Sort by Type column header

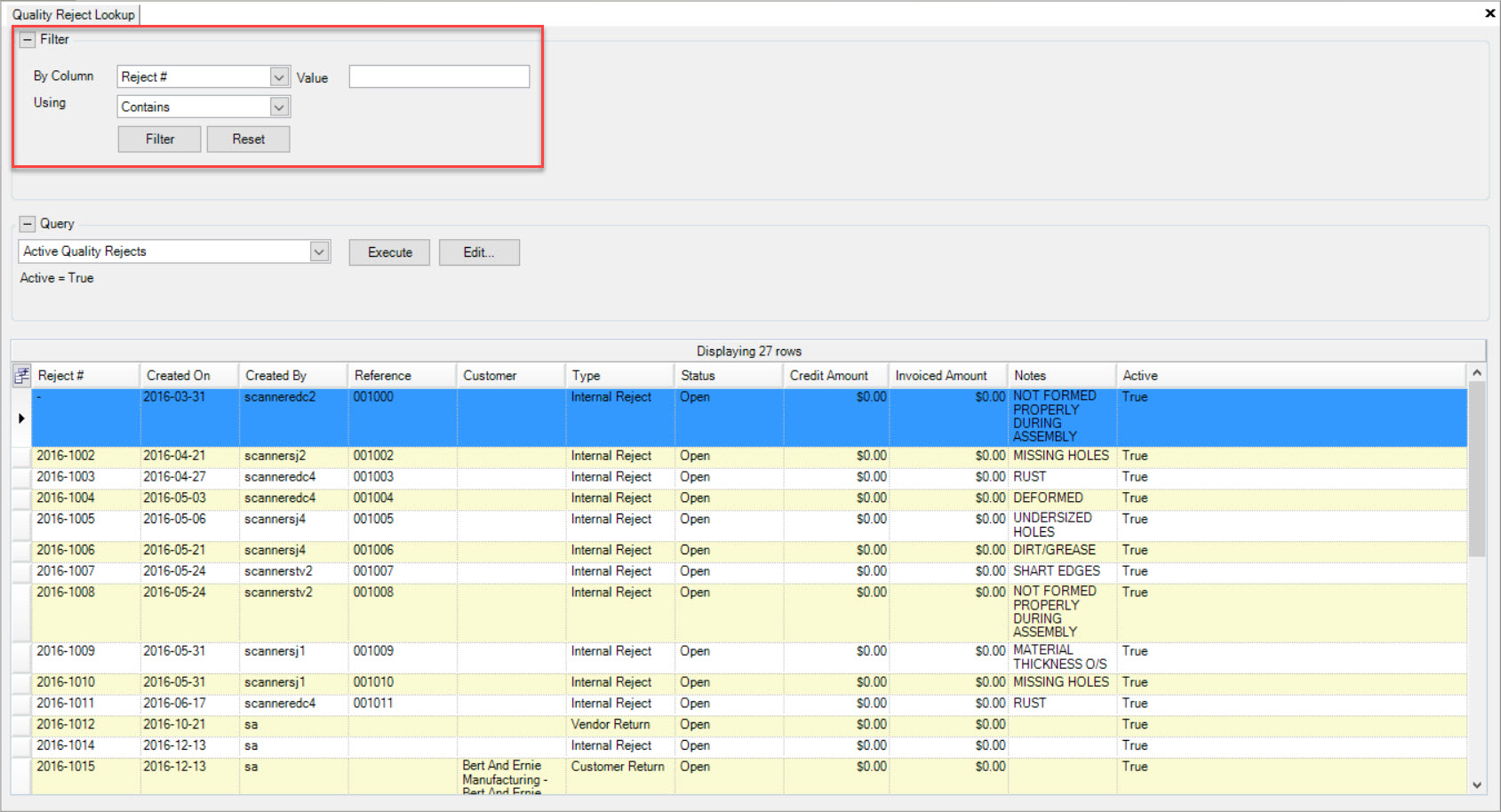click(620, 376)
